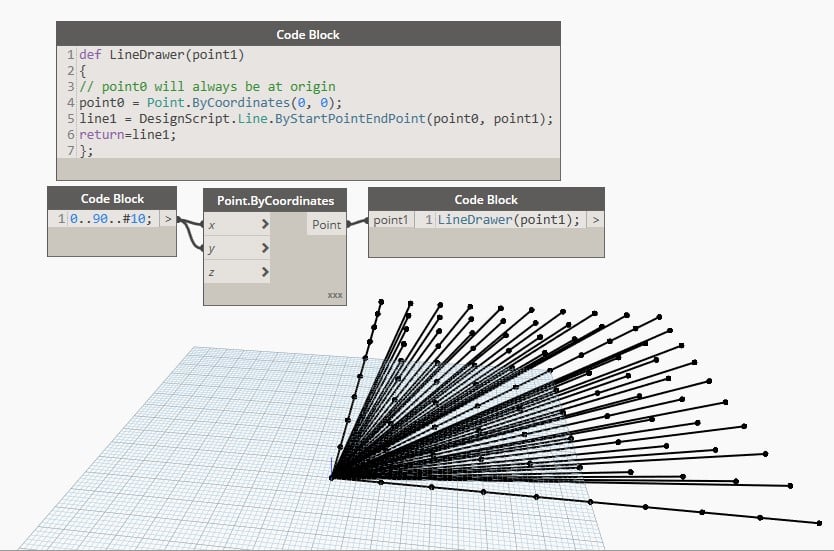Click the return=line1; code line
834x551 pixels.
click(128, 135)
